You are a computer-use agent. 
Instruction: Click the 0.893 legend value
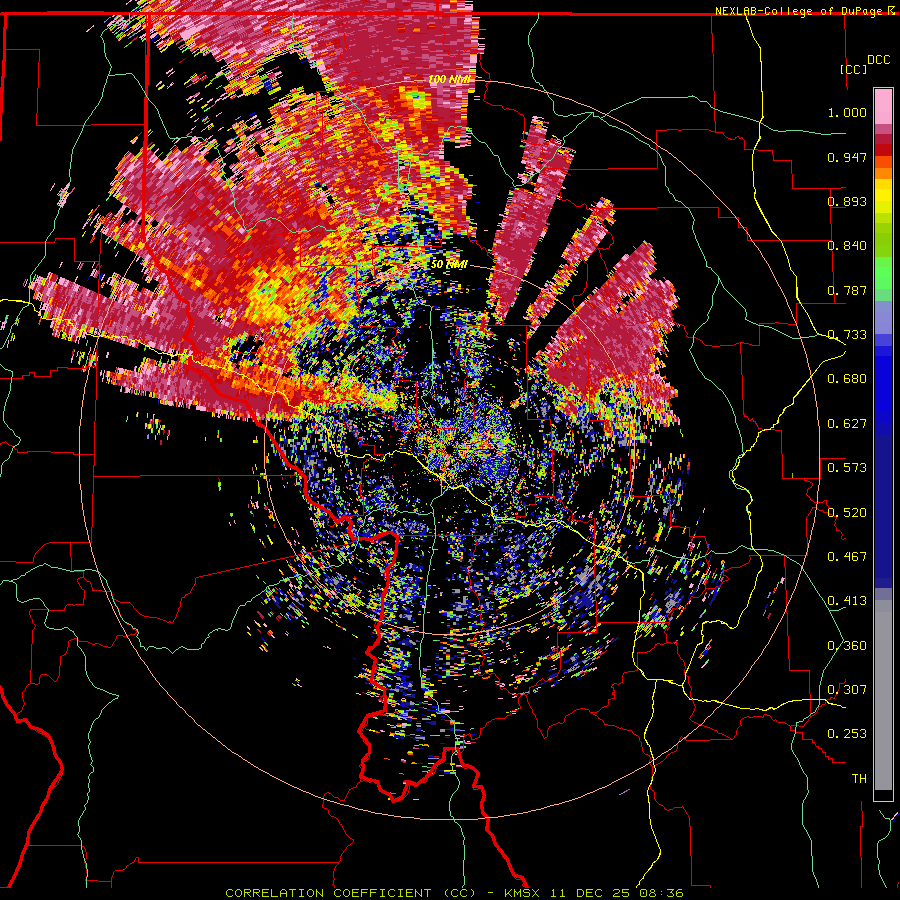pos(847,201)
